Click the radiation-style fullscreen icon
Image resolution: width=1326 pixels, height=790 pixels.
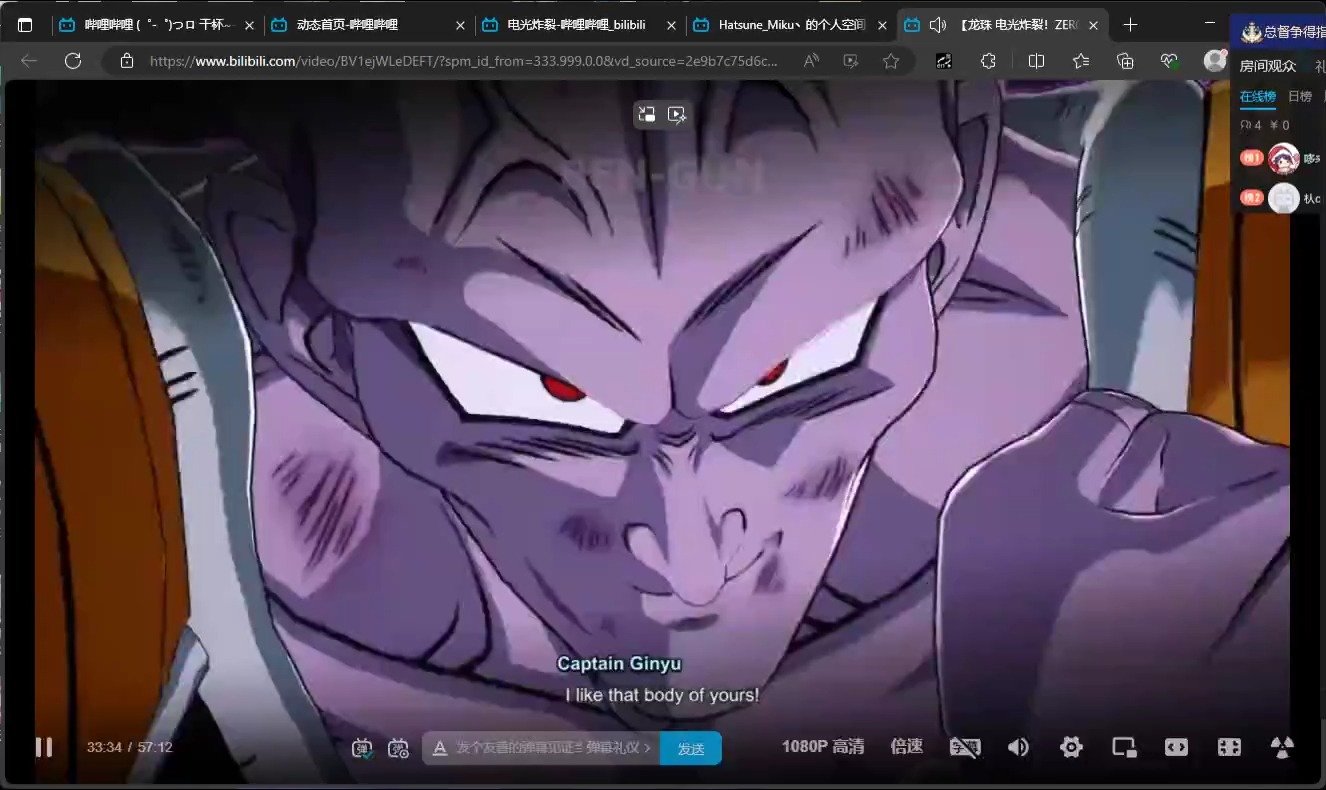[x=1282, y=747]
